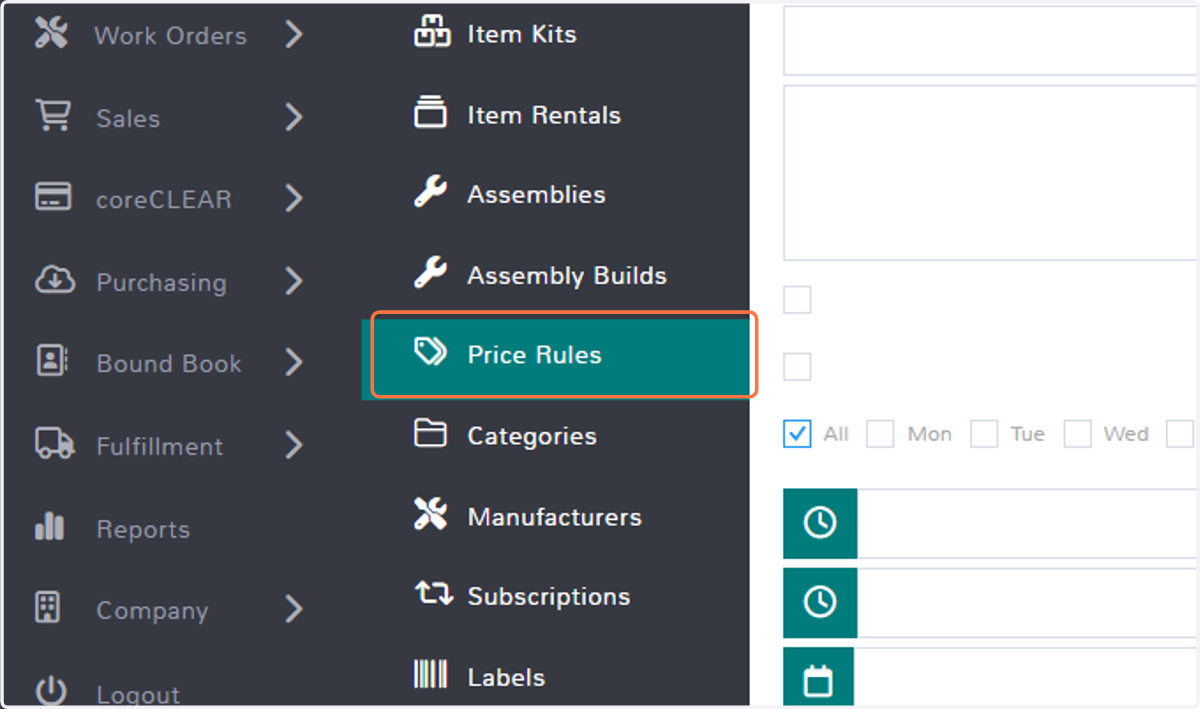Click the Work Orders label
This screenshot has height=709, width=1200.
(x=170, y=36)
